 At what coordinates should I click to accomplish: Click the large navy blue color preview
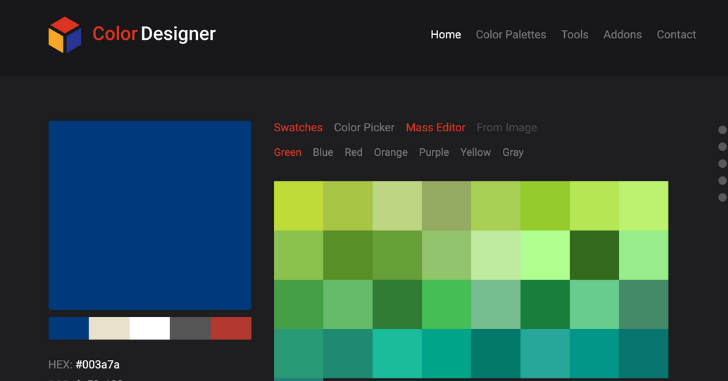[x=150, y=215]
